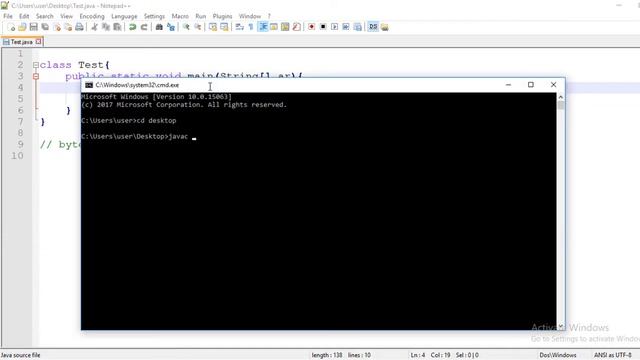Open the View menu
Viewport: 640px width, 360px height.
67,16
